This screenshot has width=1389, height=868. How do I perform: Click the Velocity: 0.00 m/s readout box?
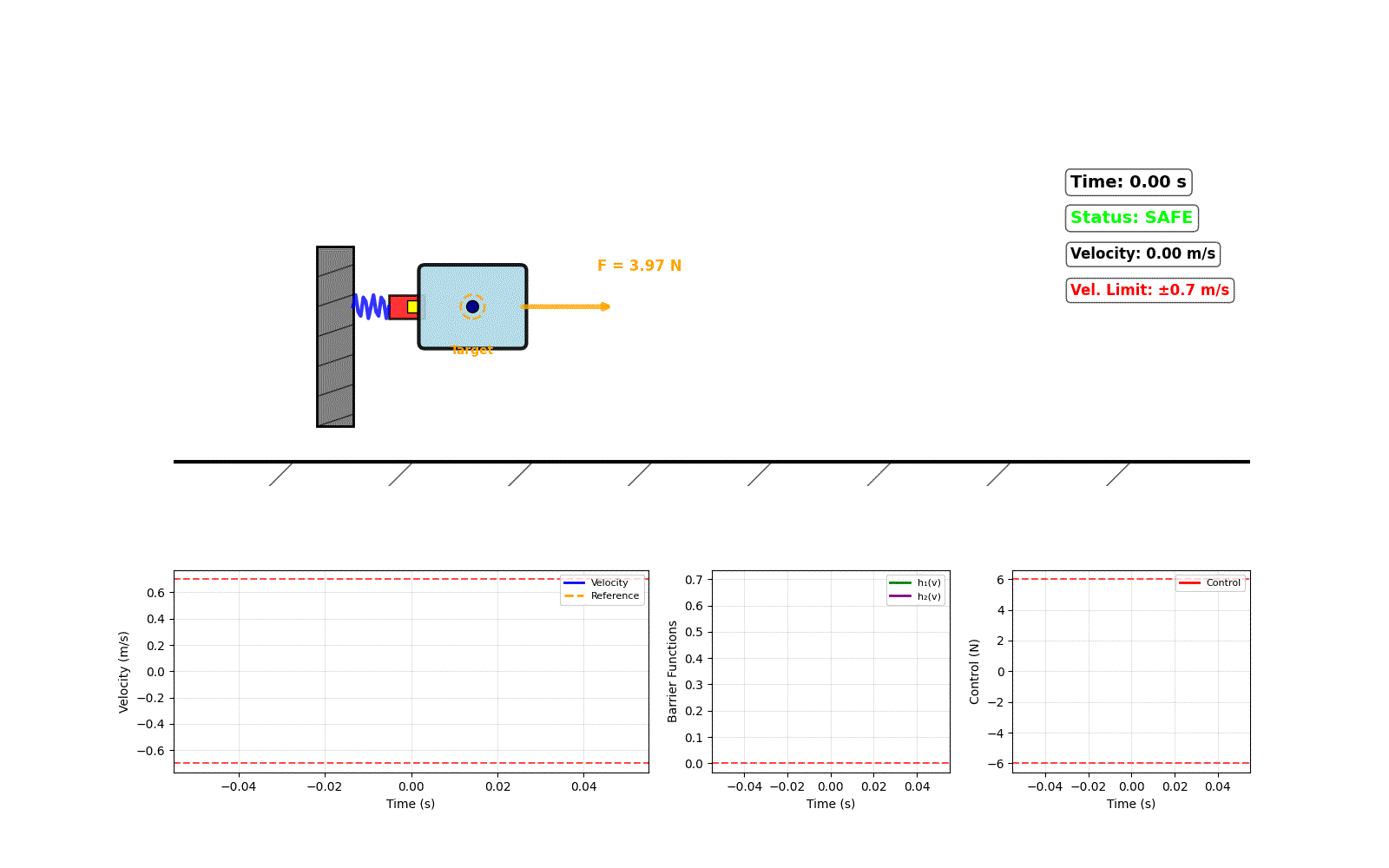pyautogui.click(x=1142, y=254)
